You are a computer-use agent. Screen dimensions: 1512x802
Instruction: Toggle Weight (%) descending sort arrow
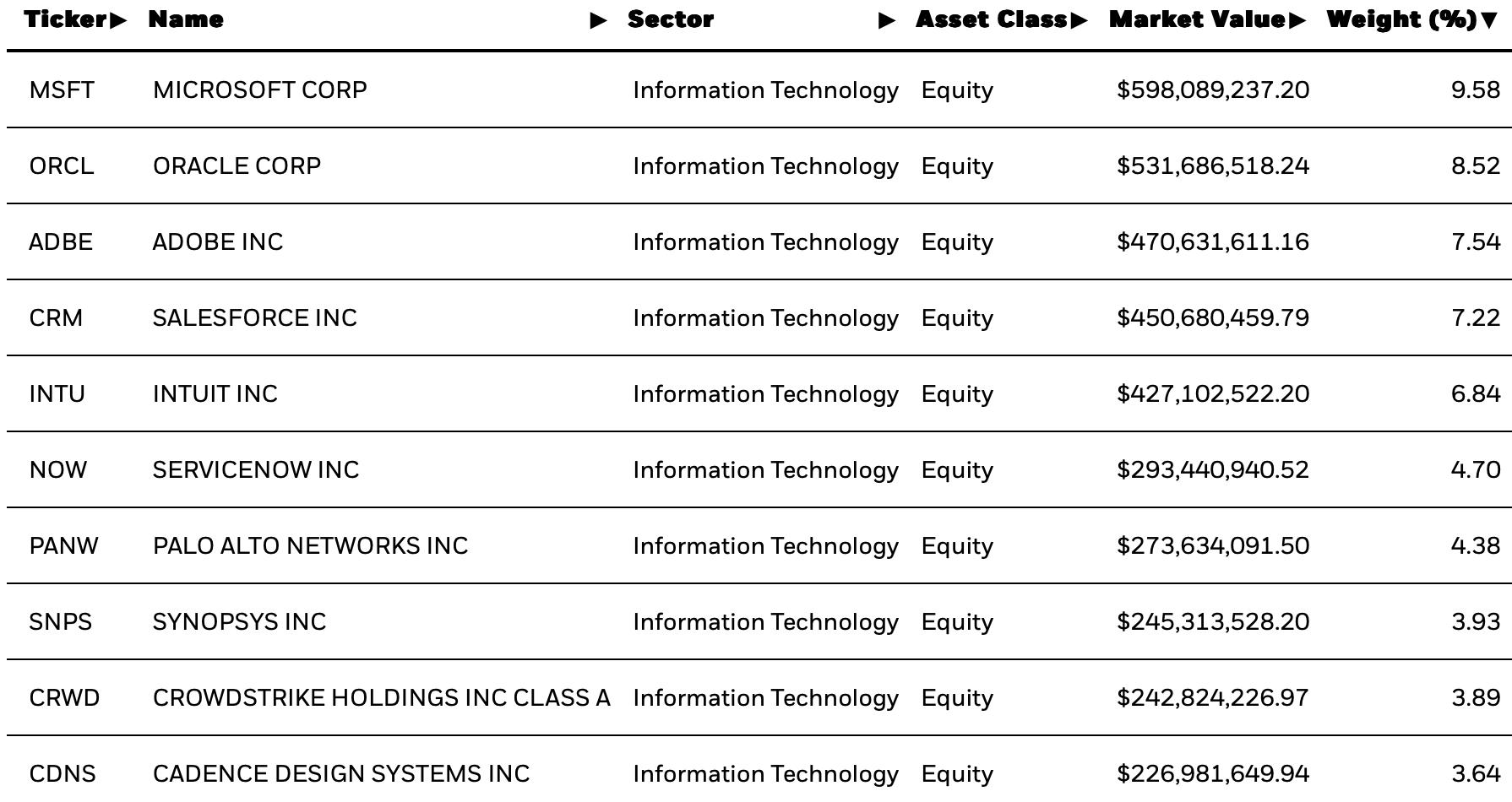[x=1488, y=20]
